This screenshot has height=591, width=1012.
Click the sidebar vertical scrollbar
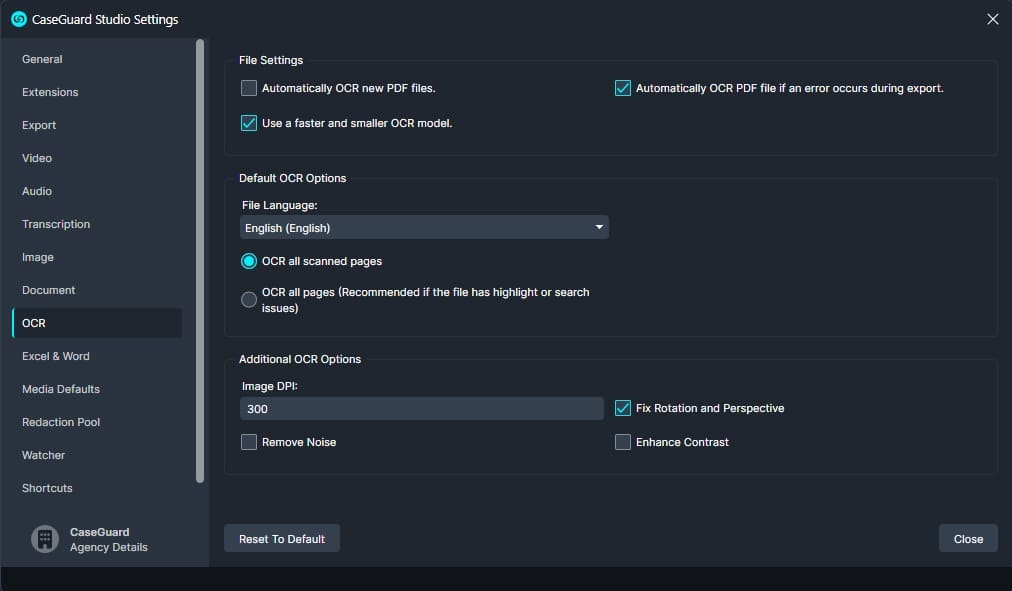pos(200,260)
